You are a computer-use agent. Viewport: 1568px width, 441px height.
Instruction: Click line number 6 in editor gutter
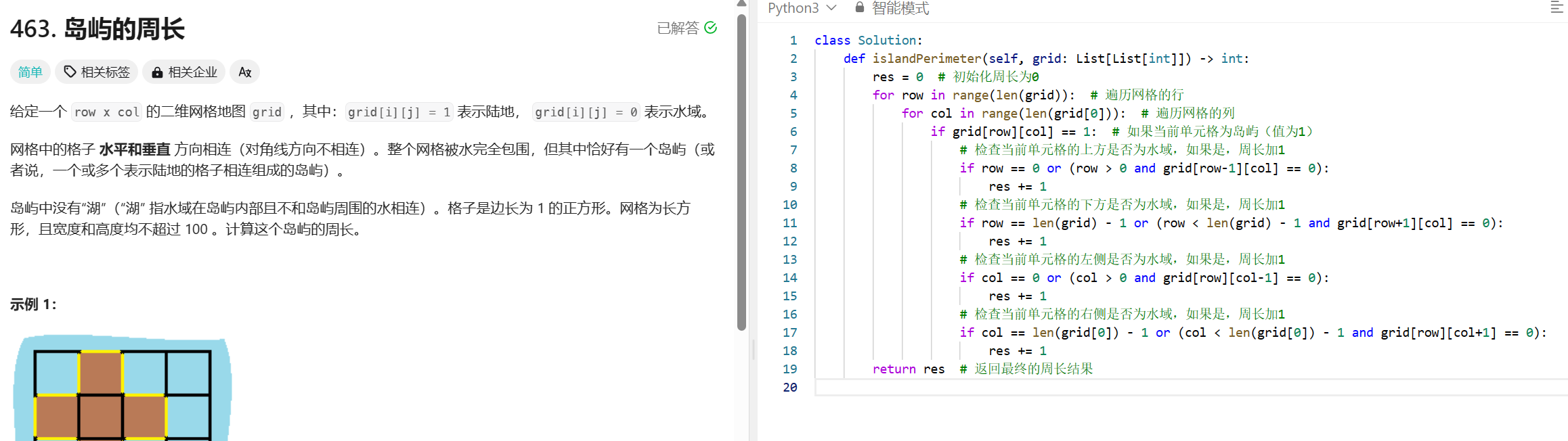click(x=793, y=132)
